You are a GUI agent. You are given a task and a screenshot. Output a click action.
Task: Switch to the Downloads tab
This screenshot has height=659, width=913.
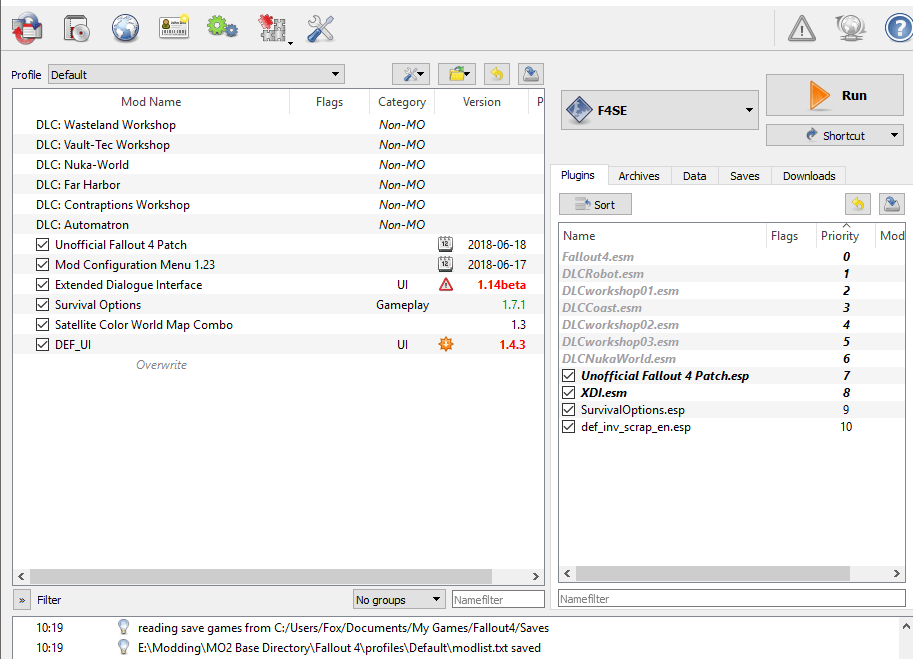click(x=809, y=176)
